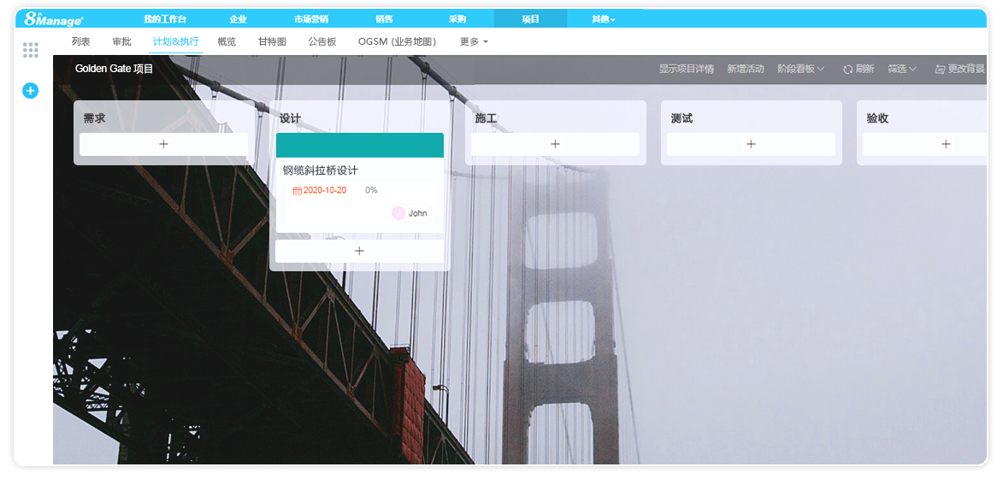Add a card to the 需求 column
The height and width of the screenshot is (481, 1005).
163,144
